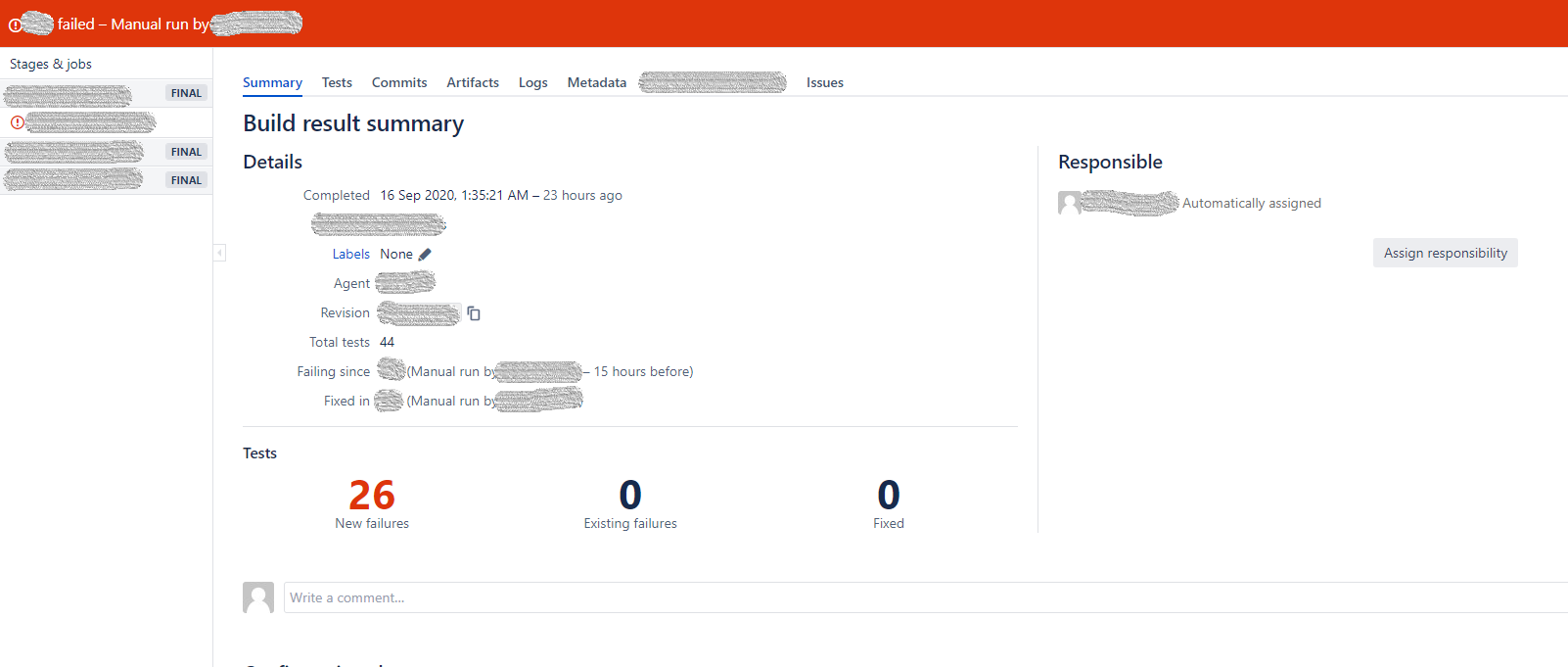Go to the Artifacts tab
Image resolution: width=1568 pixels, height=667 pixels.
(473, 83)
